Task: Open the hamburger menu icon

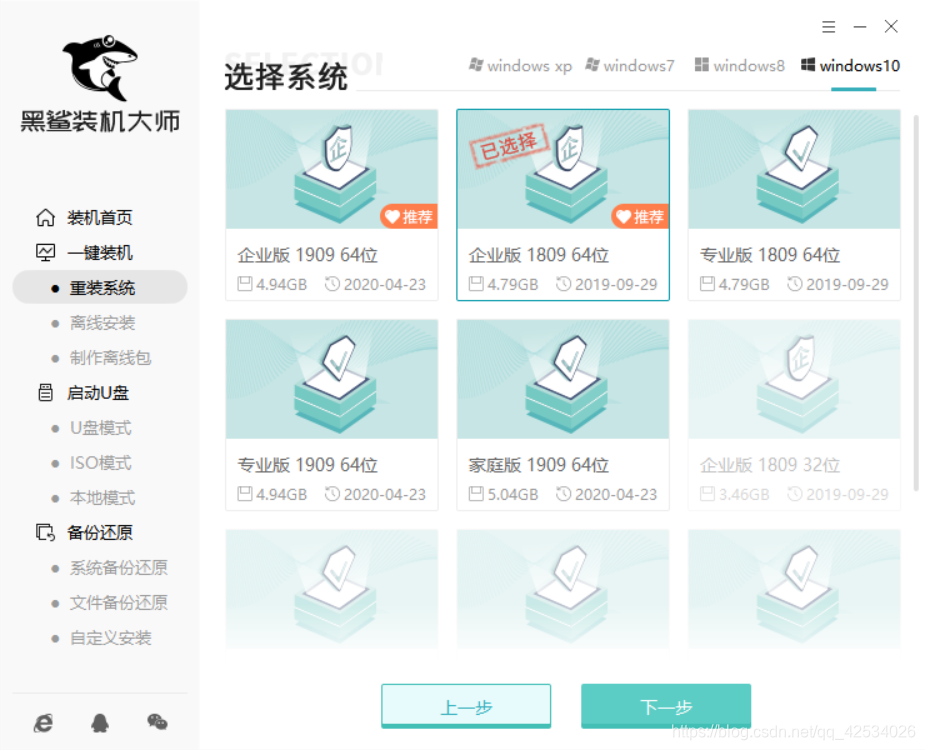Action: tap(828, 27)
